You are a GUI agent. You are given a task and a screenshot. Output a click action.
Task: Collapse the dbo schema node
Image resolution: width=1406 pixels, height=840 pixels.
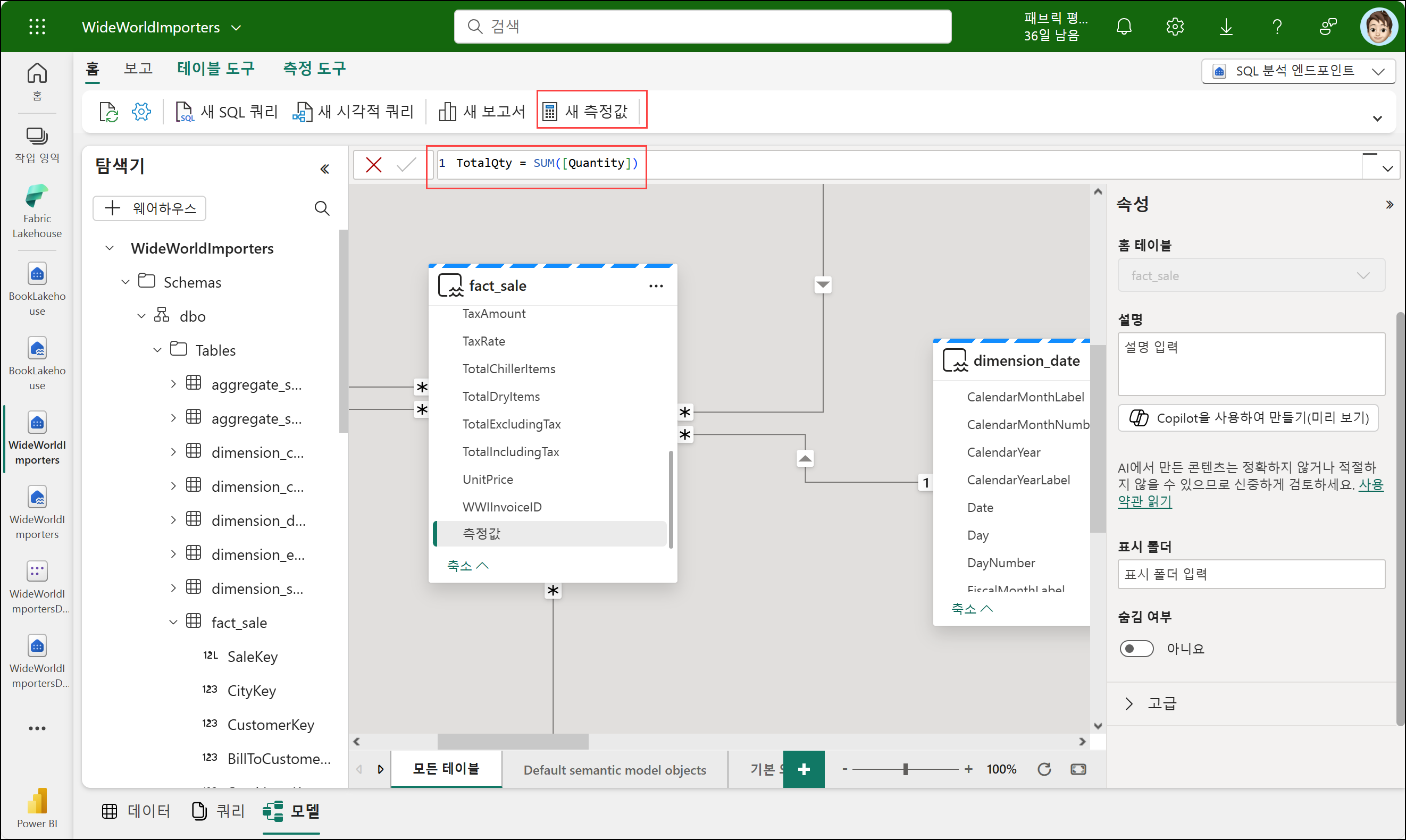[141, 316]
